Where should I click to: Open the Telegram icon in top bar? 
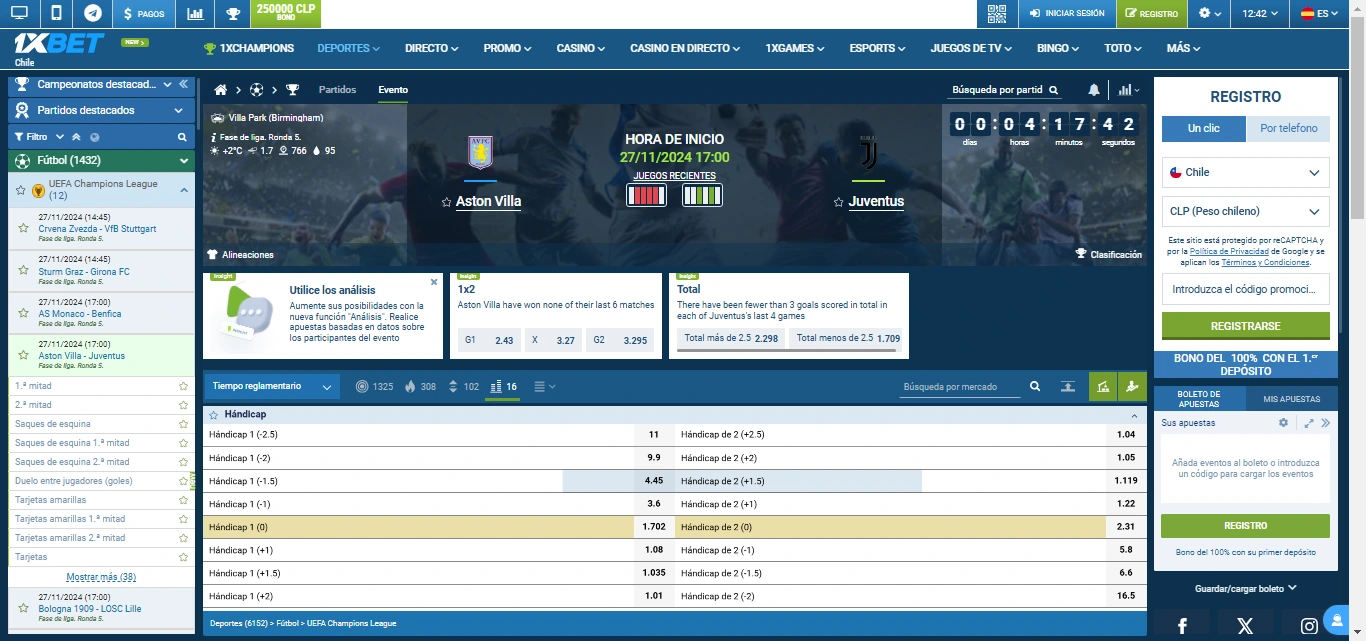click(x=93, y=14)
